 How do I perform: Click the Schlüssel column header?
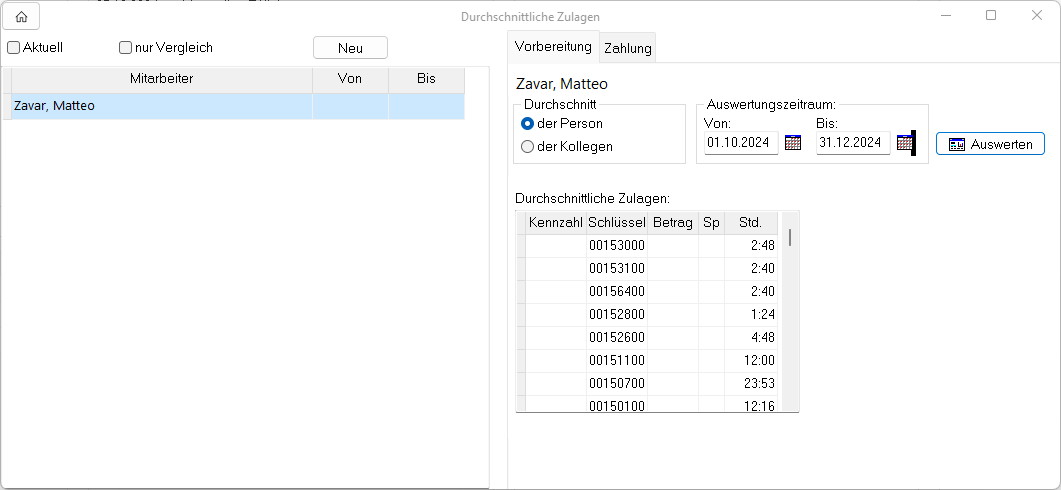pos(616,222)
